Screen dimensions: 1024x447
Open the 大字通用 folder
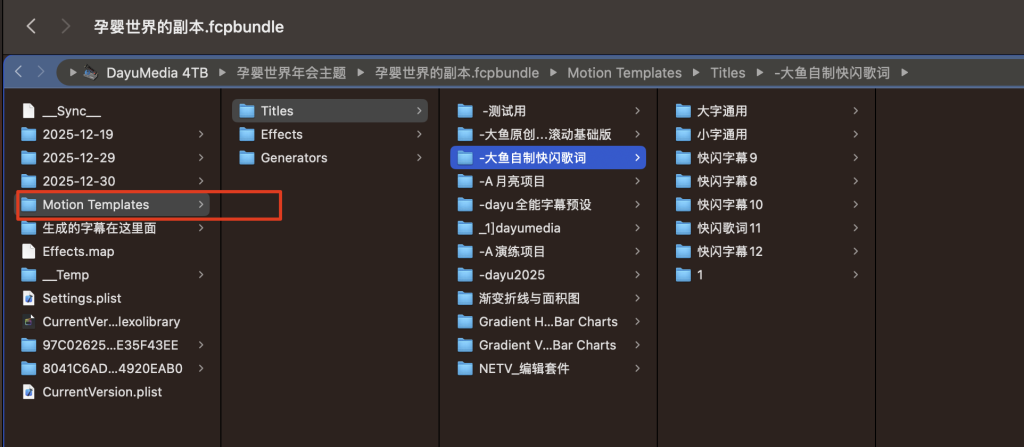coord(721,111)
